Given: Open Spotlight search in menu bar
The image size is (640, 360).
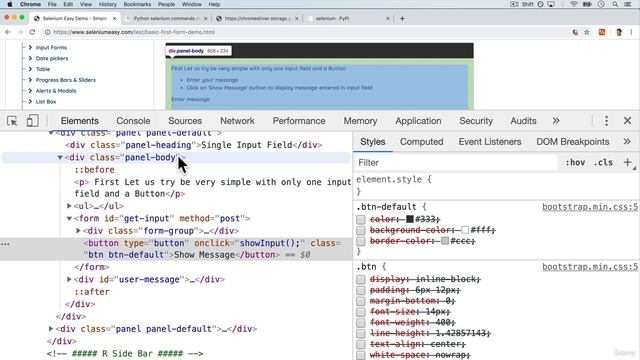Looking at the screenshot, I should coord(615,4).
